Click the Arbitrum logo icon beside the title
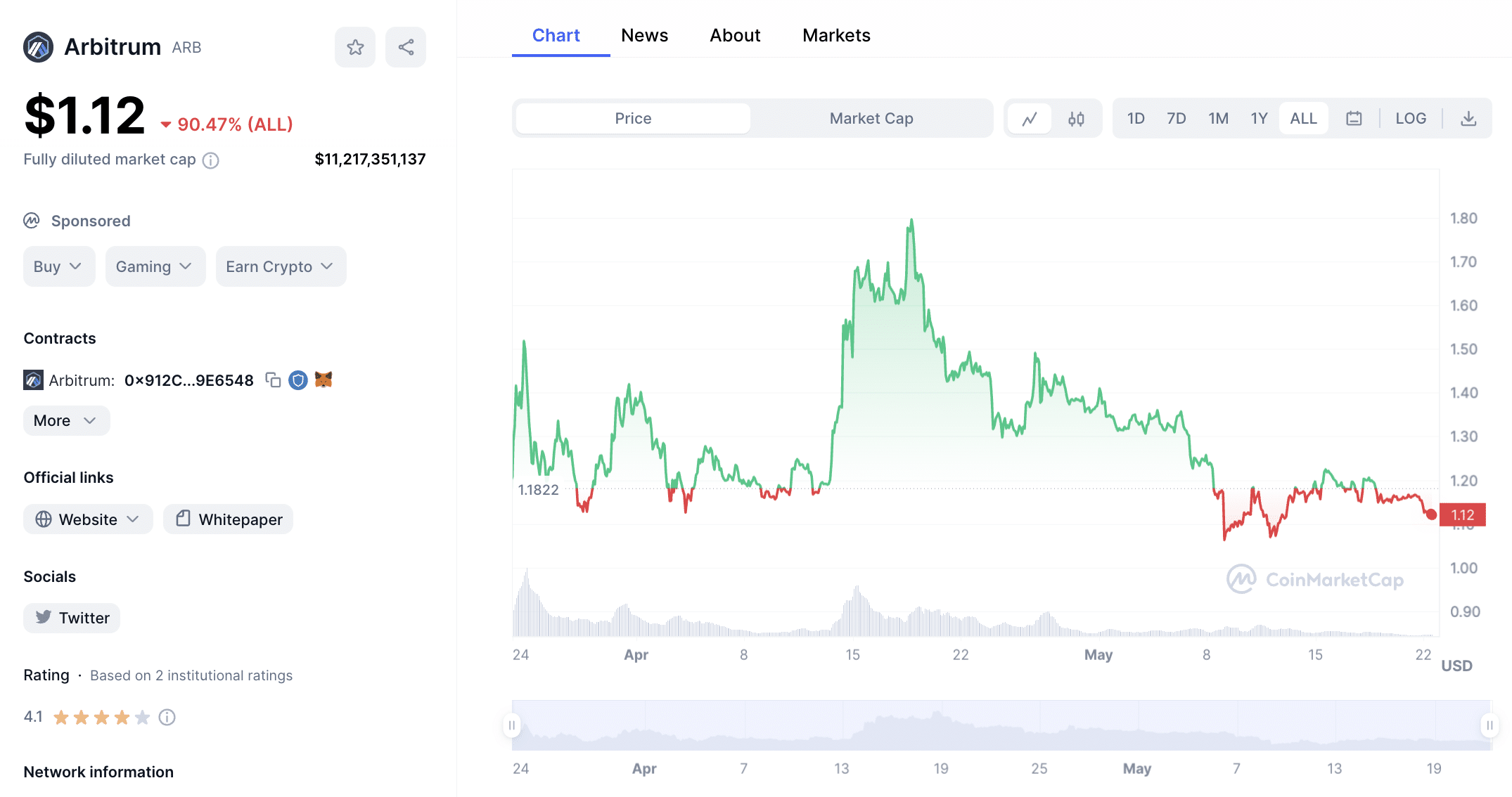Screen dimensions: 1512x797 [38, 47]
